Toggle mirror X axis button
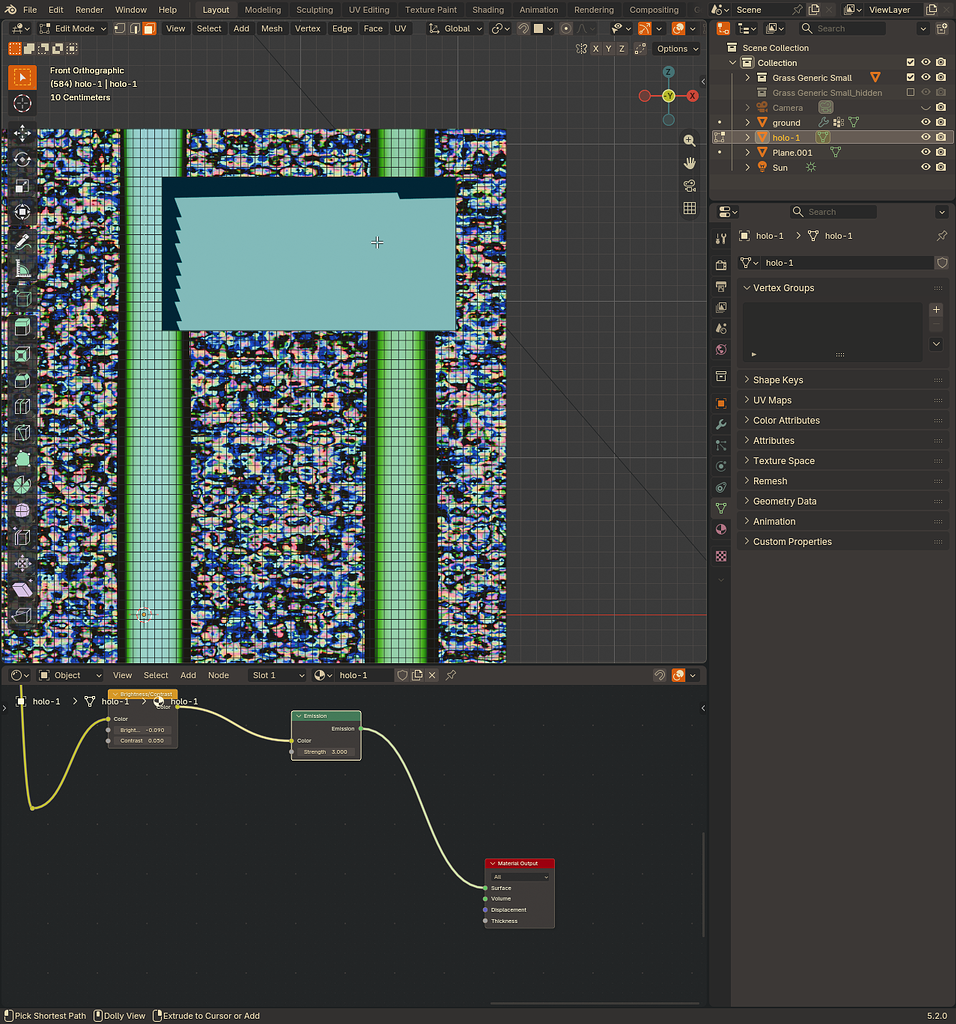 tap(596, 49)
